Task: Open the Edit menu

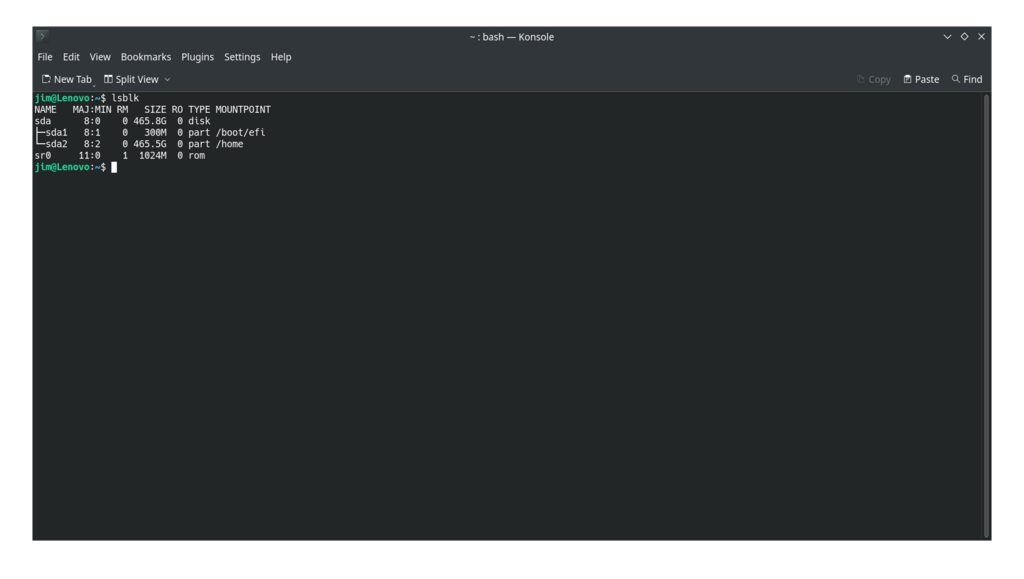Action: [71, 57]
